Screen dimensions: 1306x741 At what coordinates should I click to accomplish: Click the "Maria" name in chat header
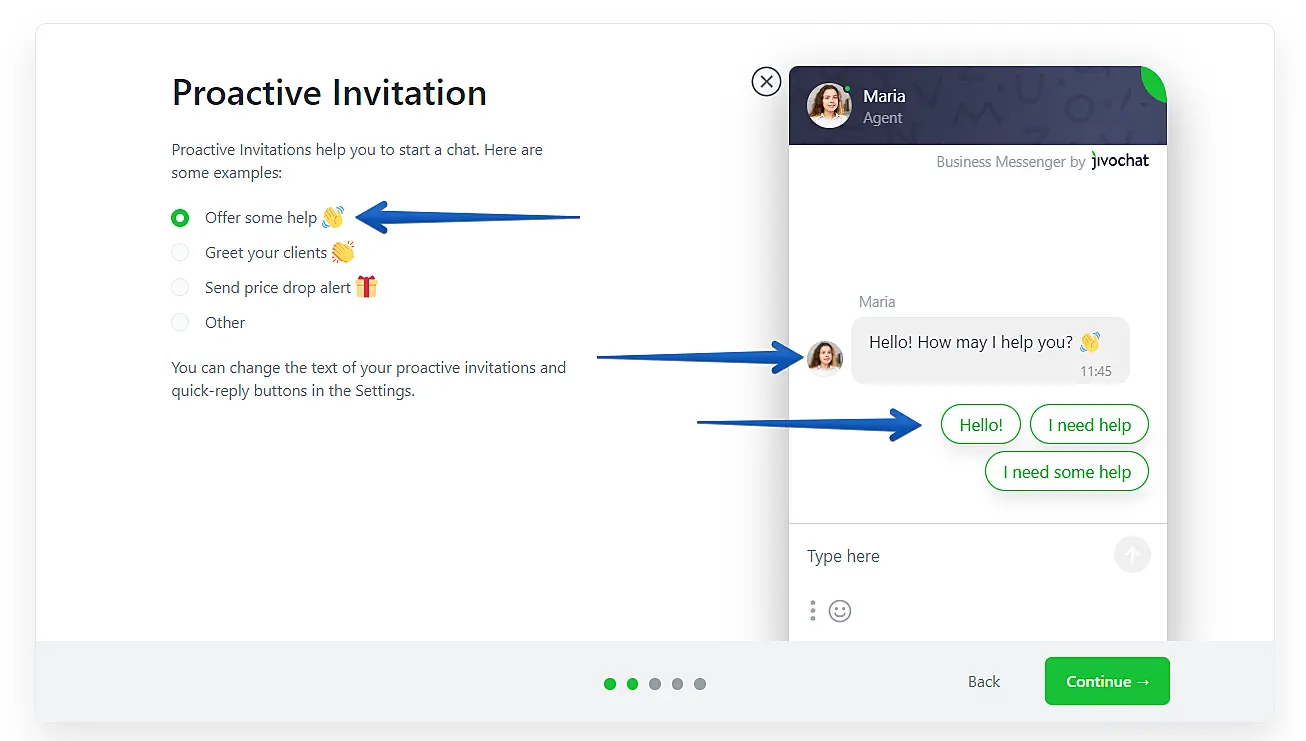tap(884, 96)
